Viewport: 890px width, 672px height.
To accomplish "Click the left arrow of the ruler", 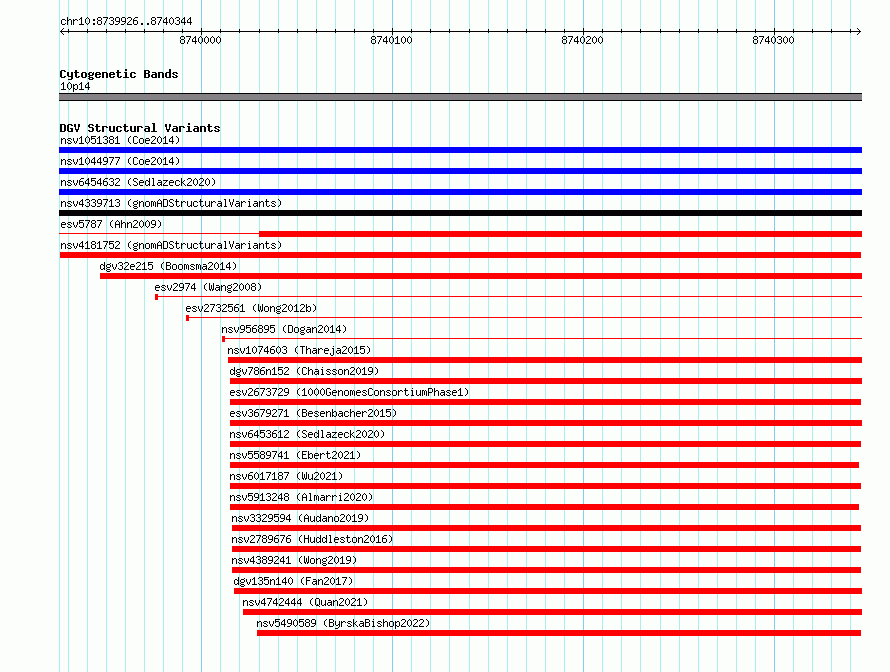I will (63, 31).
